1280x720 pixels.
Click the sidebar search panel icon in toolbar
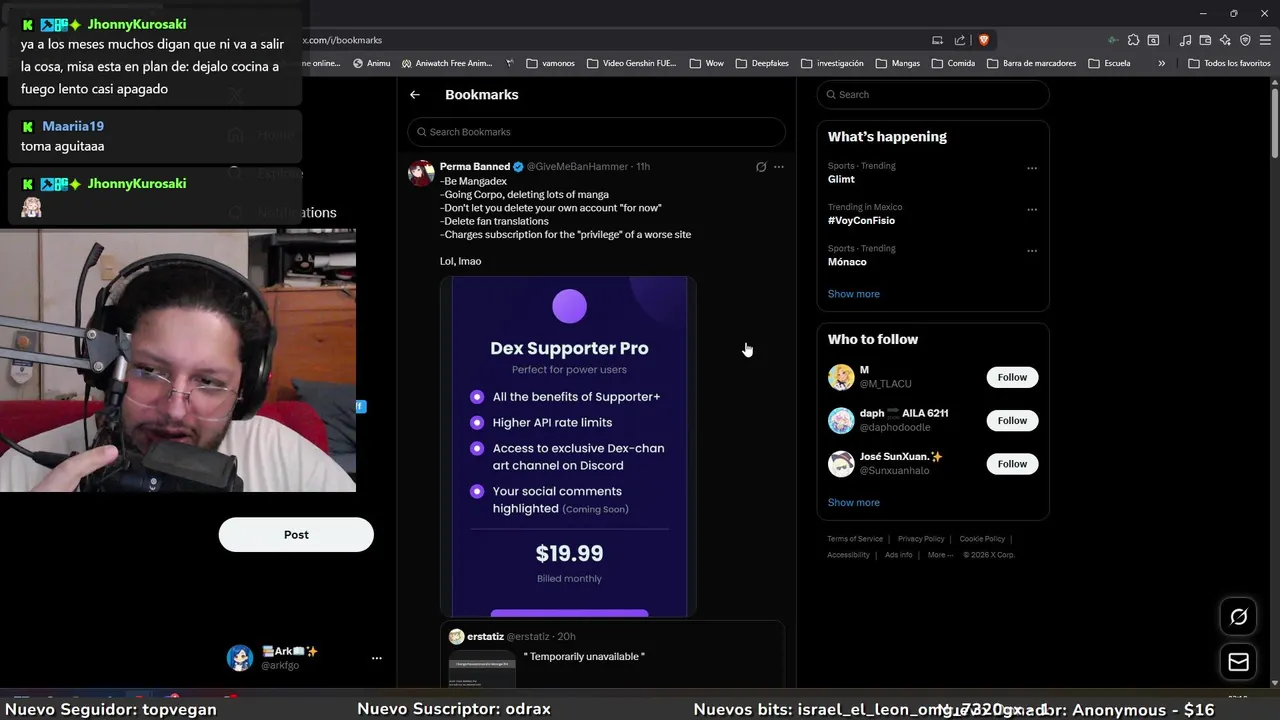(1153, 40)
